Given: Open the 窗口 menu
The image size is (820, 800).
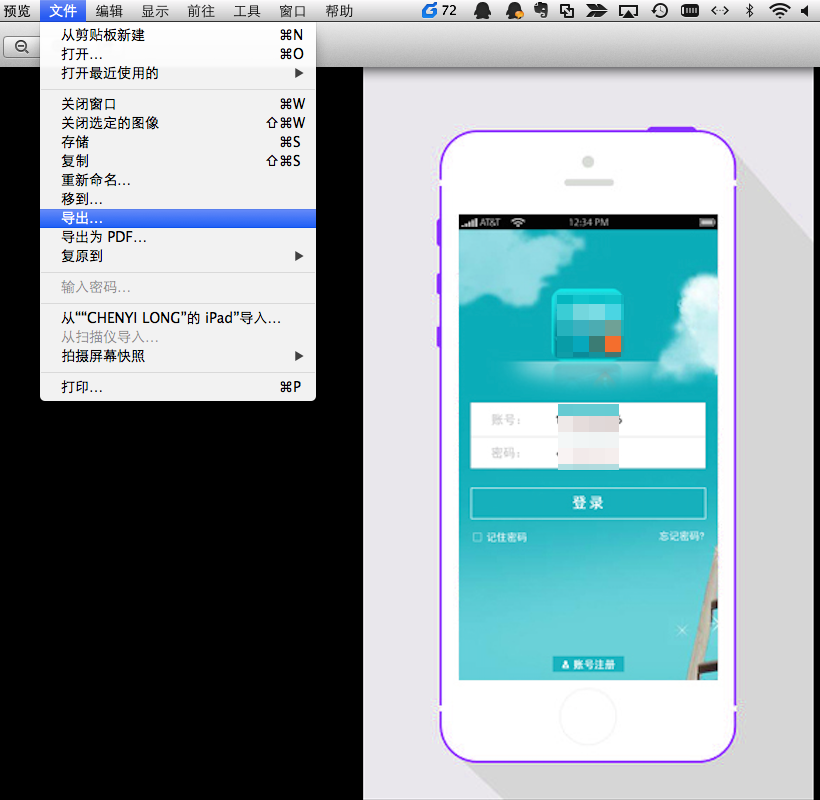Looking at the screenshot, I should (292, 10).
